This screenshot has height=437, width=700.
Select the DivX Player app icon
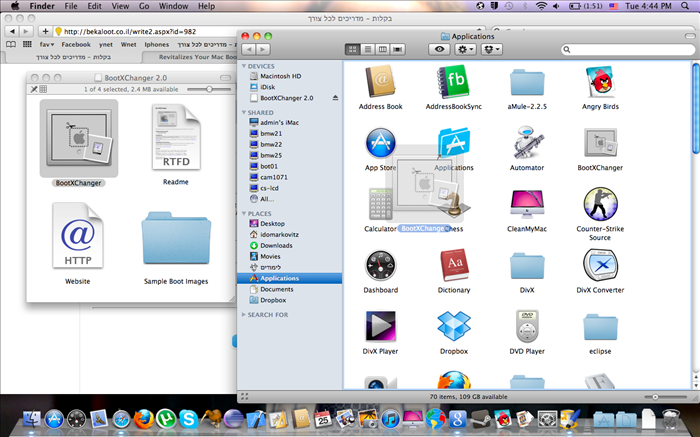pyautogui.click(x=380, y=327)
